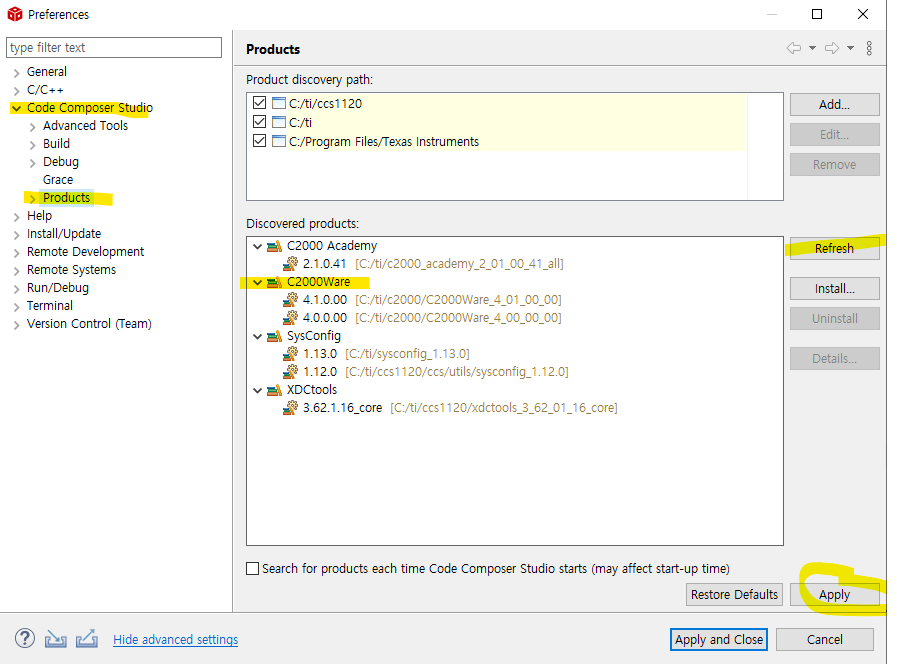Expand the C/C++ preferences node
The image size is (897, 664).
click(x=16, y=90)
